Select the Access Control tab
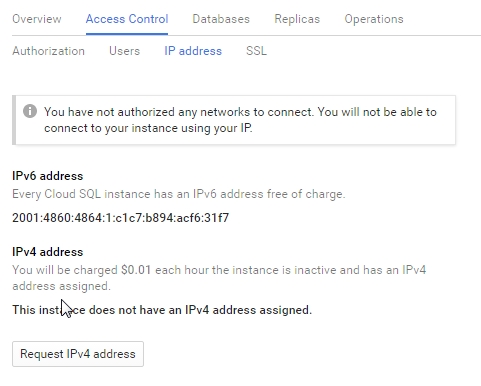The height and width of the screenshot is (386, 481). click(127, 19)
